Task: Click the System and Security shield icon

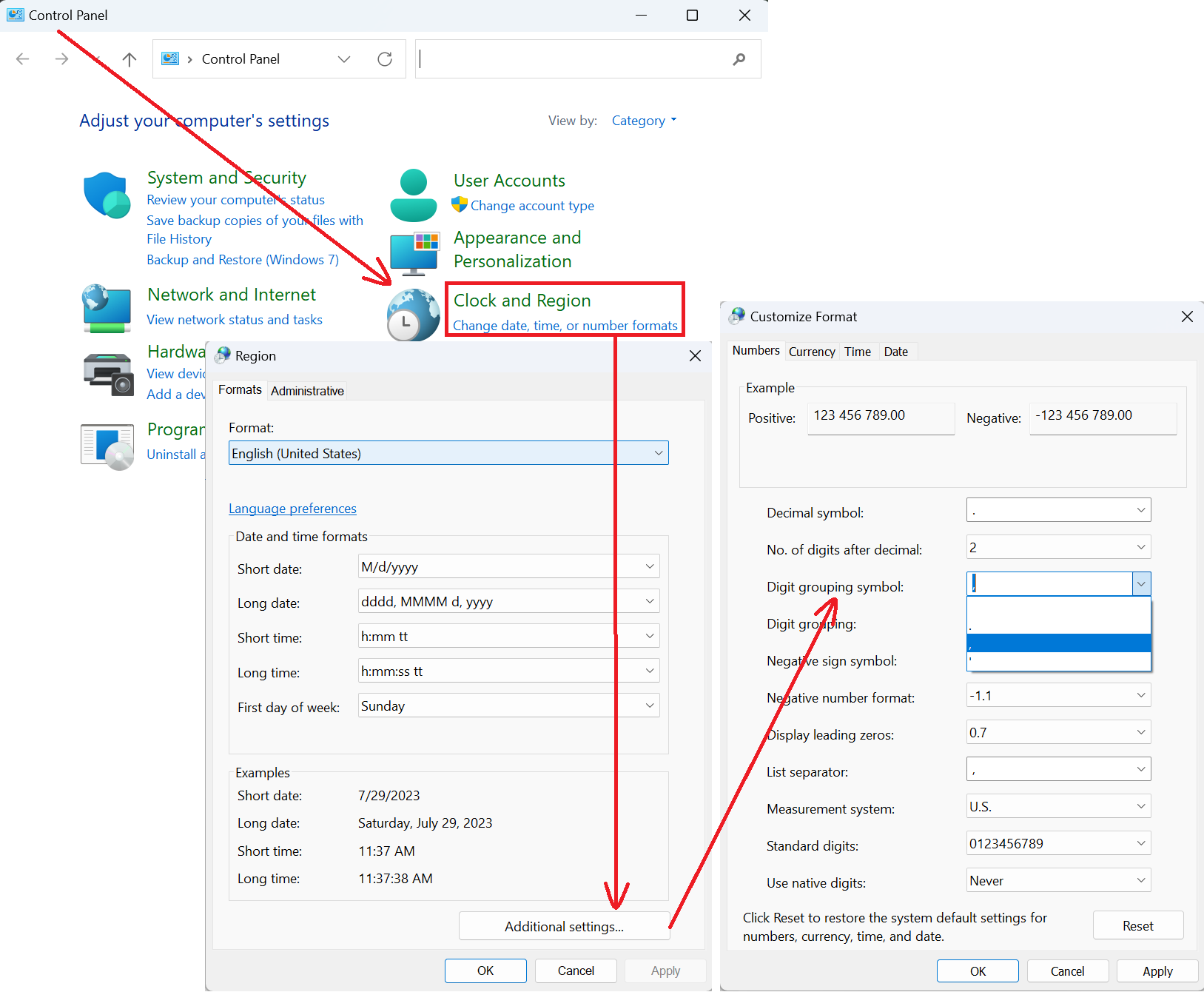Action: click(107, 195)
